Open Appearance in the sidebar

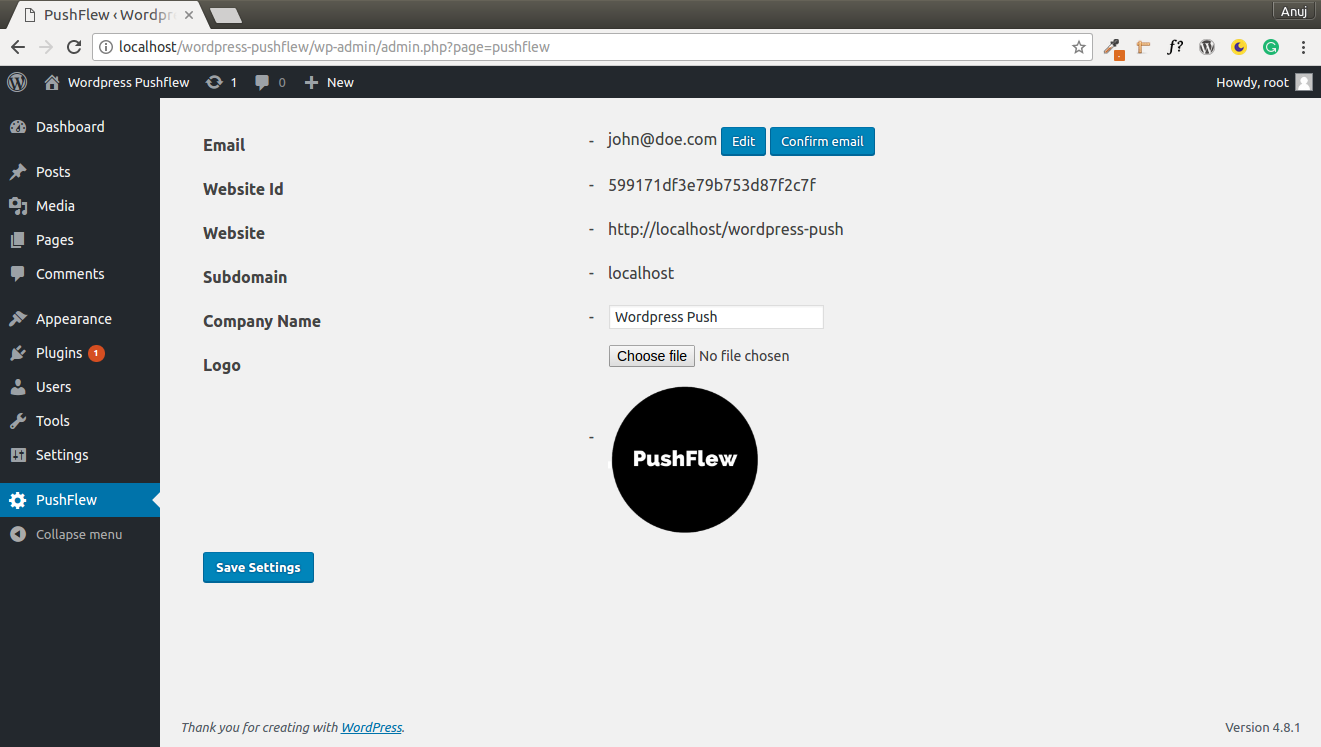[x=80, y=319]
